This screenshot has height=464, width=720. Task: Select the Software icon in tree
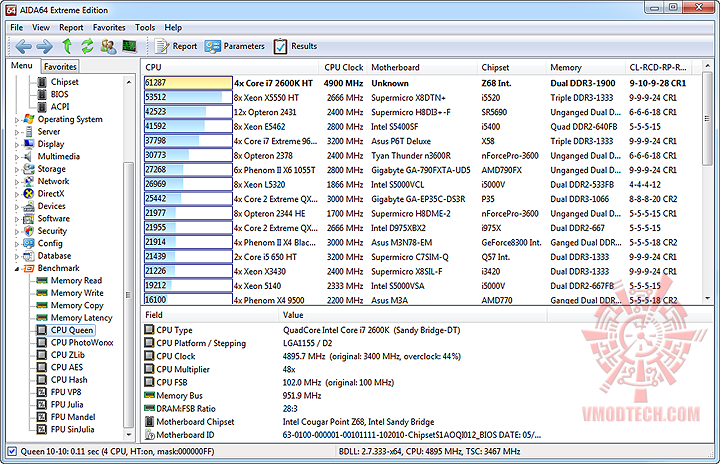pos(29,219)
